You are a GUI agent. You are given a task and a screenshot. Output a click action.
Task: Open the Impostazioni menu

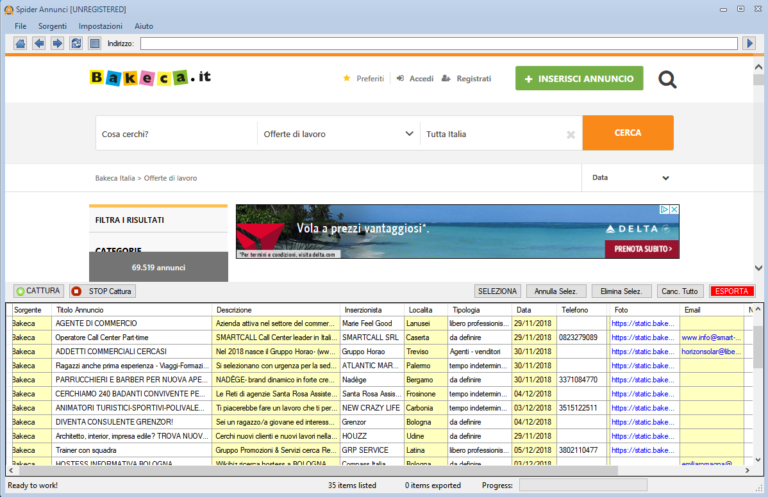(100, 25)
